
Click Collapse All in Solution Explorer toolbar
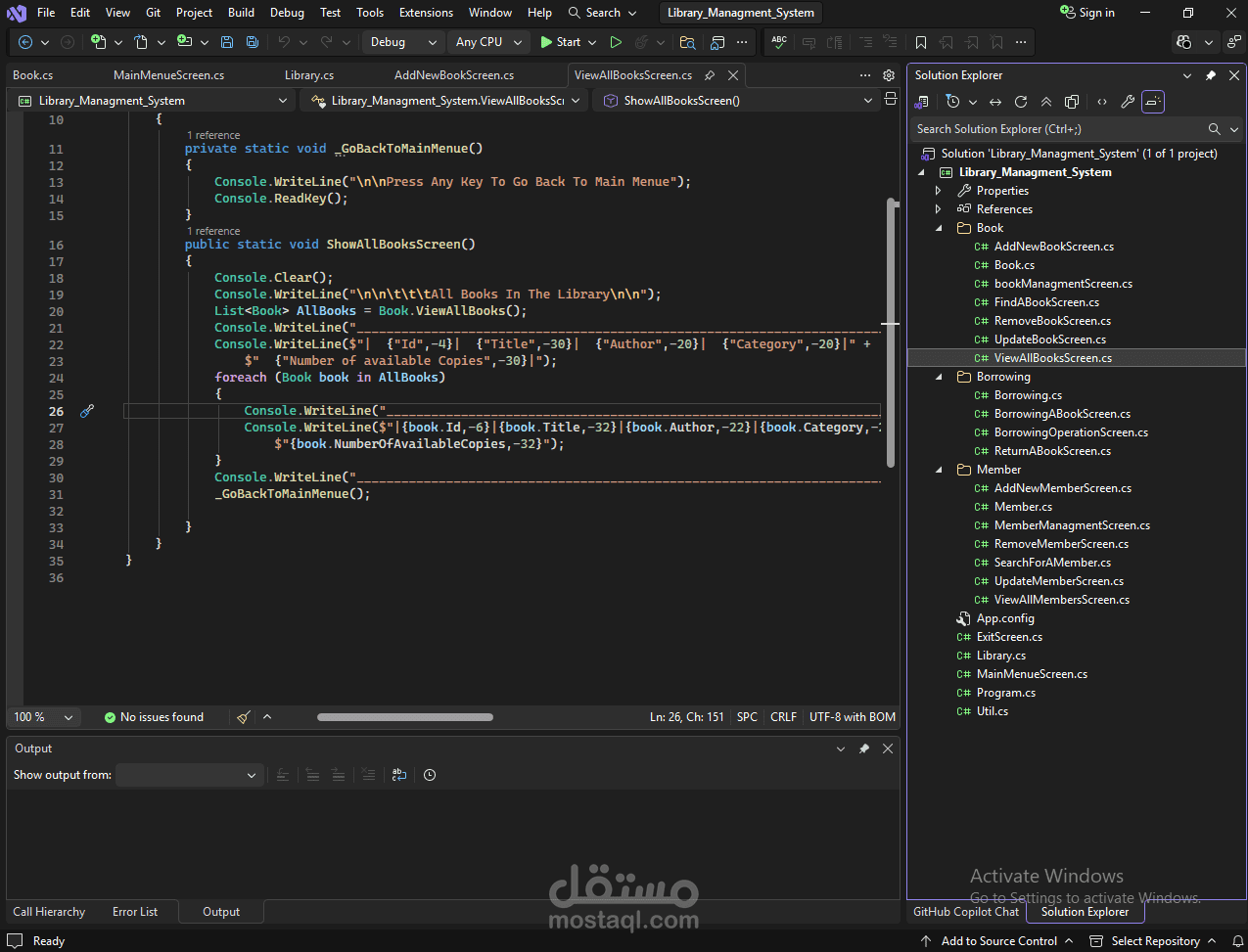1046,102
